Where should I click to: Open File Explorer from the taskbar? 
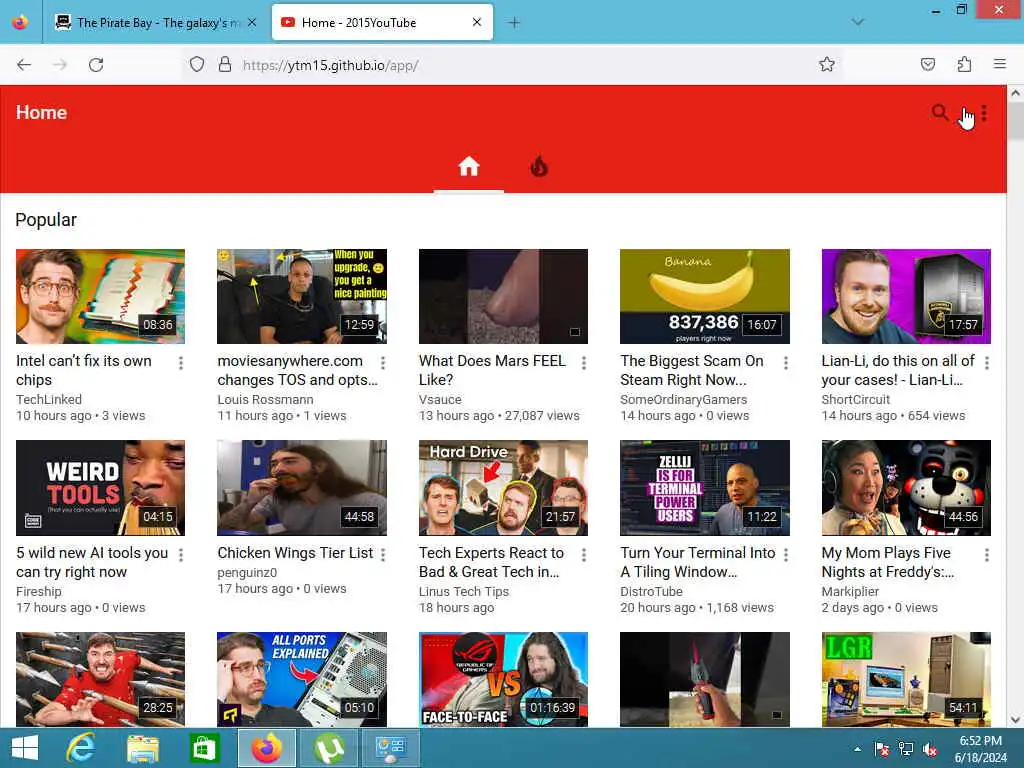click(142, 748)
